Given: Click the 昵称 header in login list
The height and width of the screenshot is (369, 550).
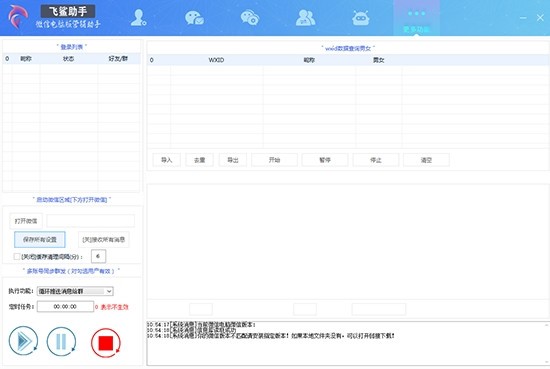Looking at the screenshot, I should click(26, 59).
